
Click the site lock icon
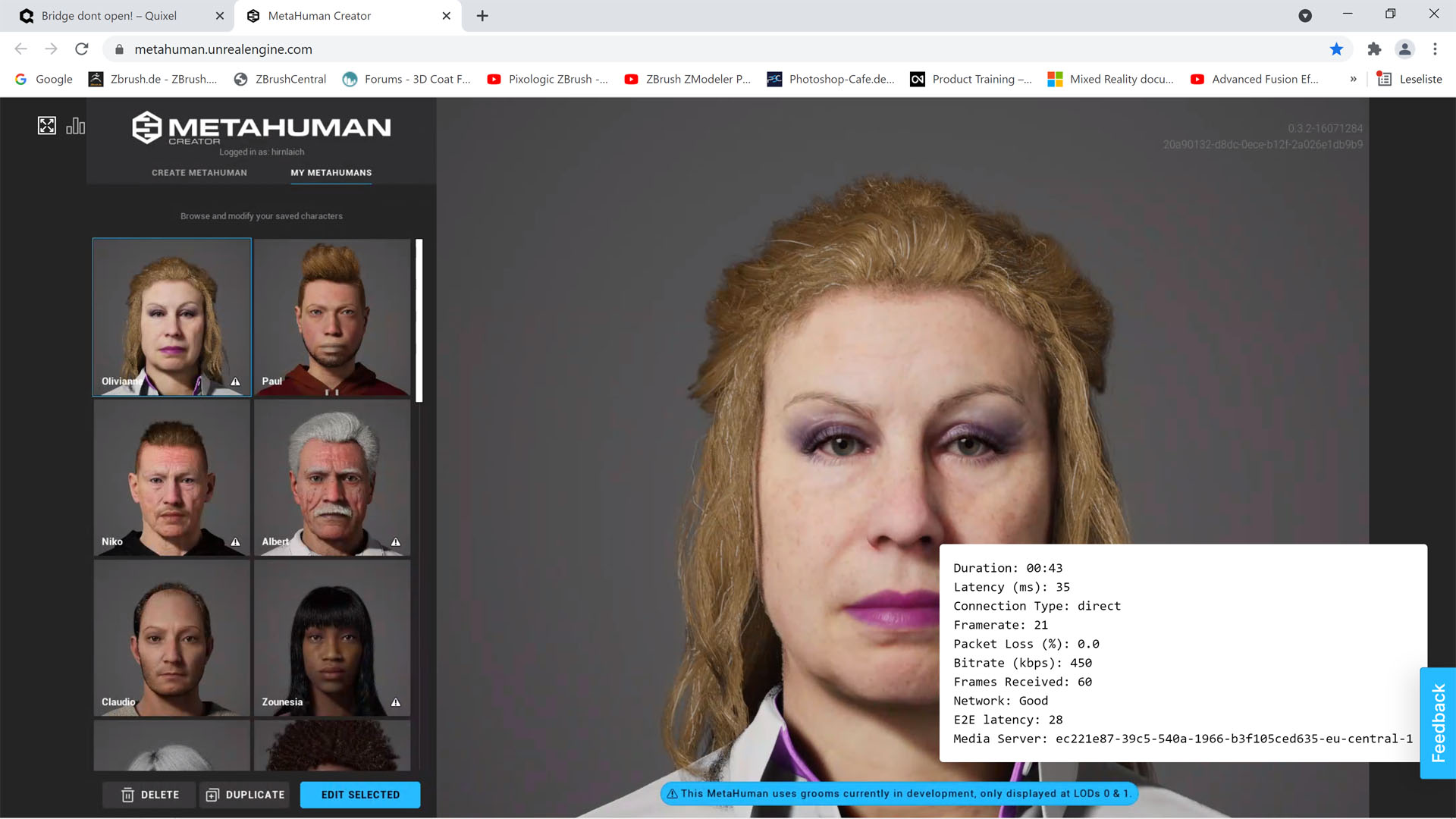119,49
